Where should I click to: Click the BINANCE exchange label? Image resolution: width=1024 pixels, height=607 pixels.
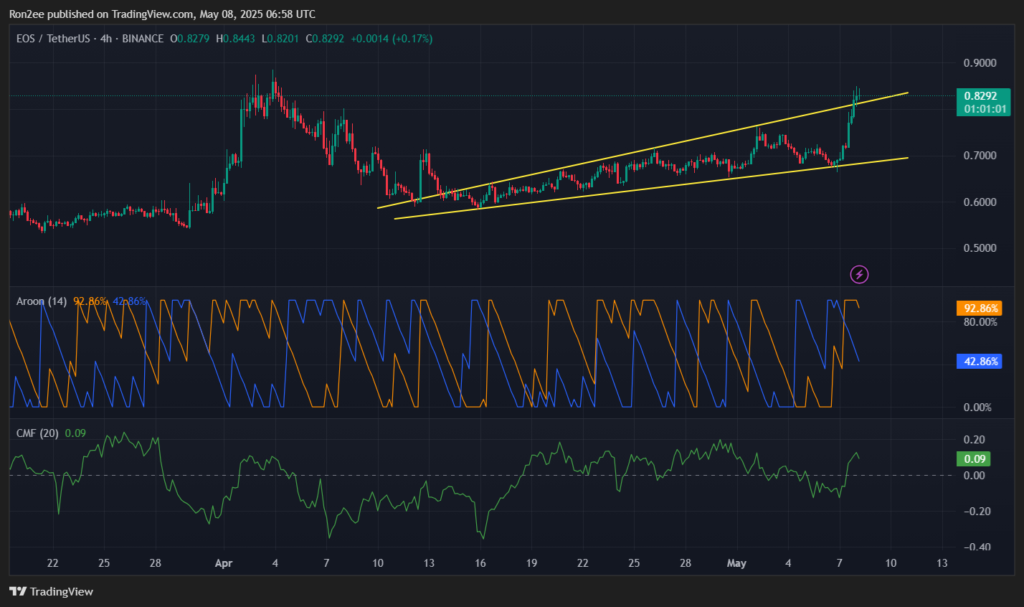coord(143,38)
